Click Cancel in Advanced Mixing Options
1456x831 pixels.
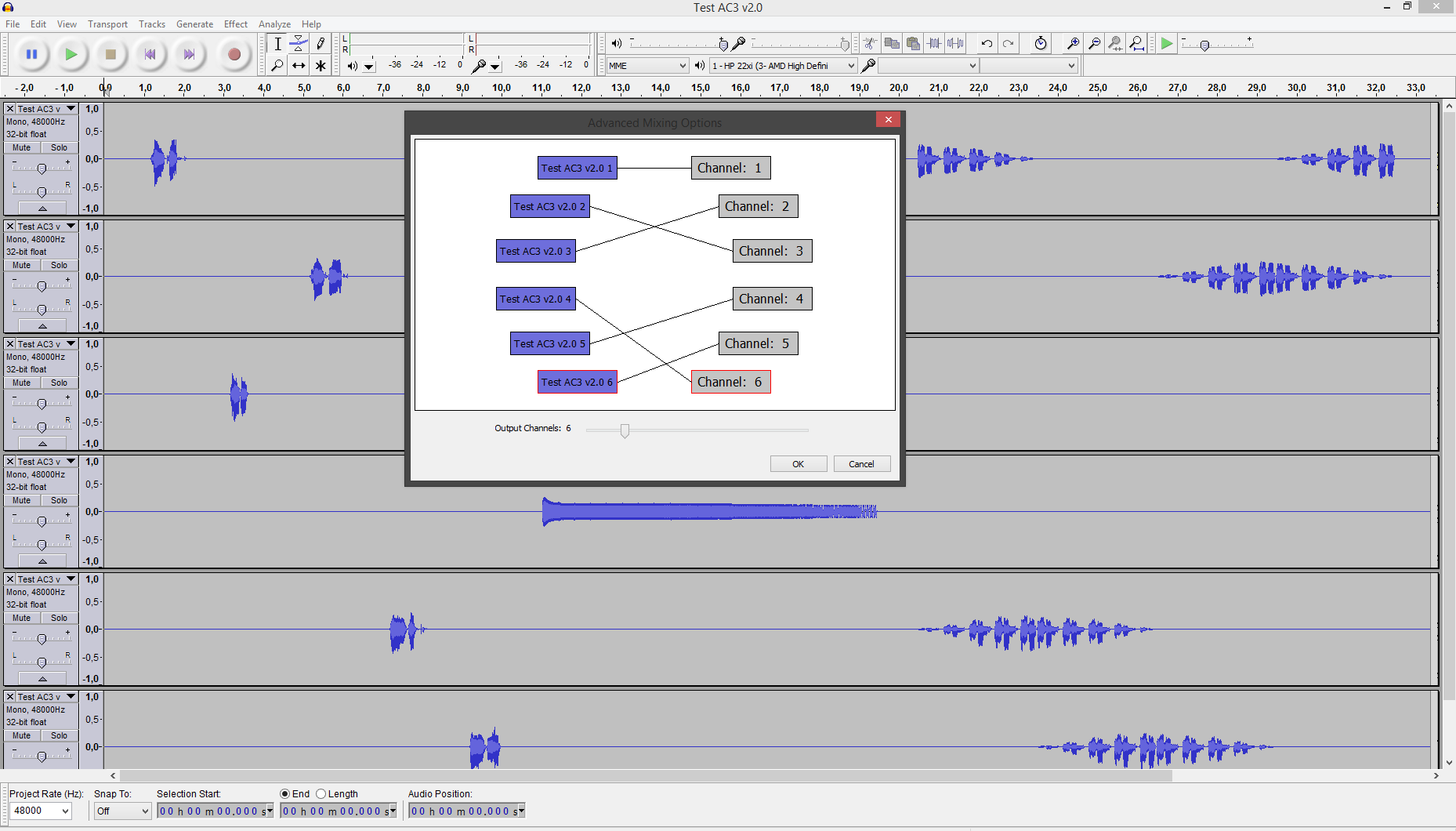pyautogui.click(x=862, y=464)
